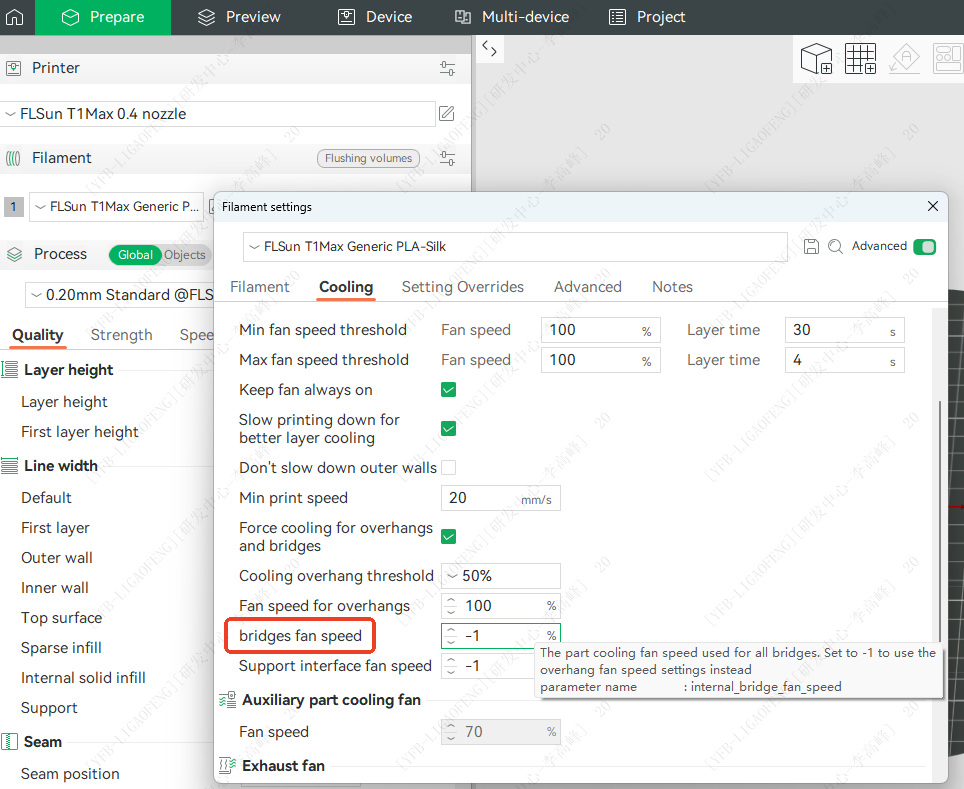The height and width of the screenshot is (789, 964).
Task: Toggle Global/Objects process switch
Action: [x=160, y=255]
